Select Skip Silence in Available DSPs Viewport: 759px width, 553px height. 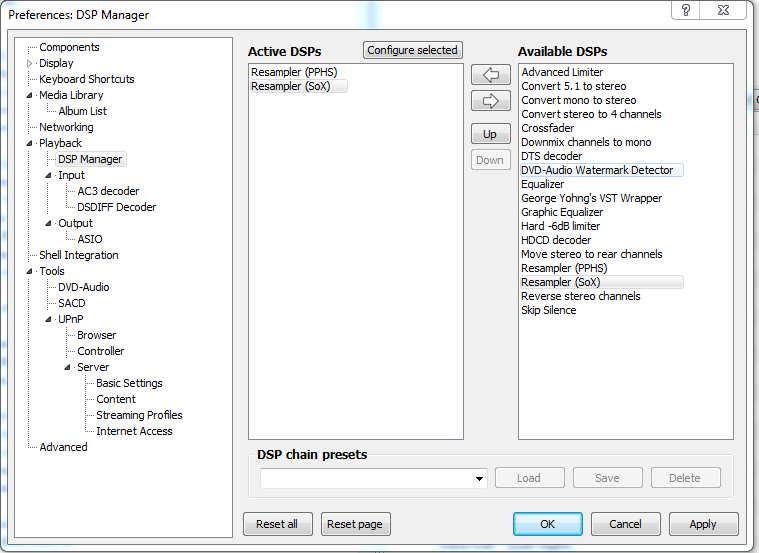tap(548, 310)
